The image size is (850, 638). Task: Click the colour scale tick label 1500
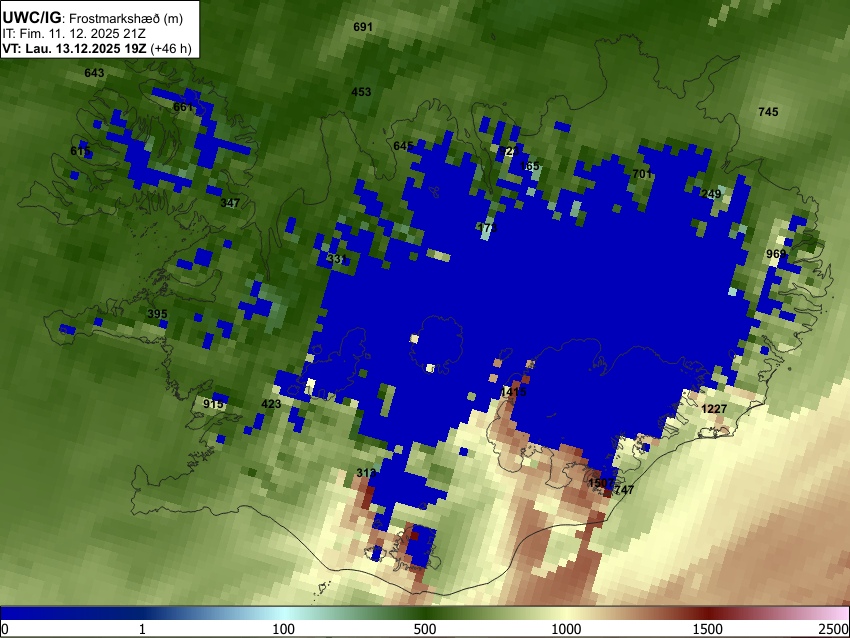[x=708, y=629]
